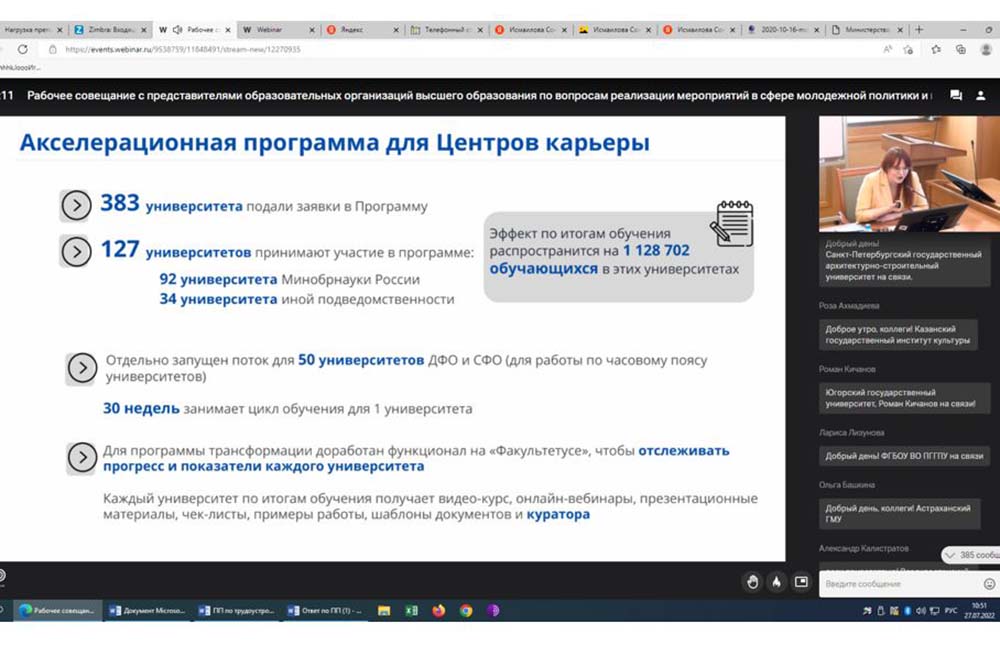This screenshot has width=1000, height=667.
Task: Open the participants list icon
Action: (981, 95)
